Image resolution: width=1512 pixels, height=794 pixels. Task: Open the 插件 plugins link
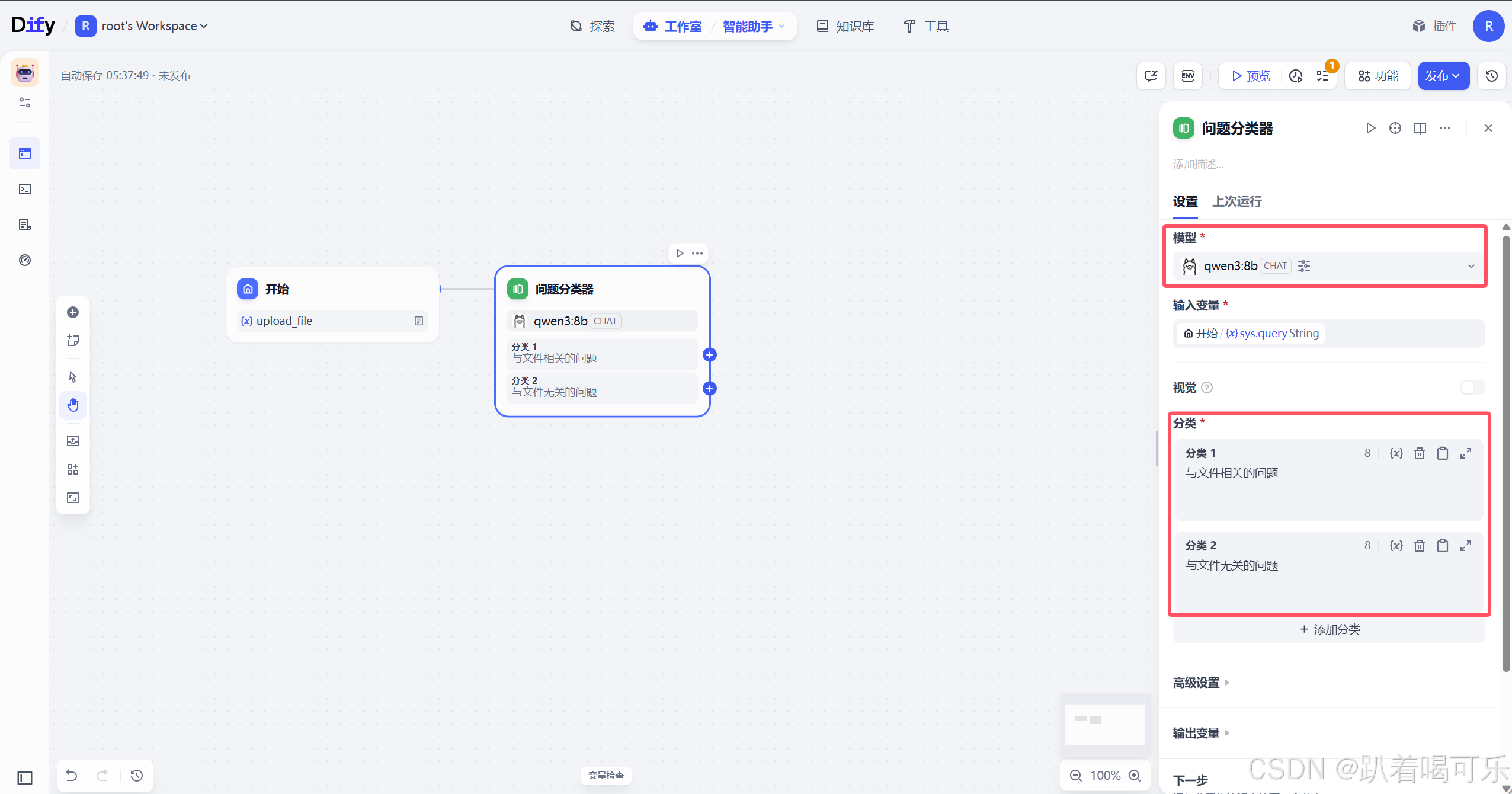pyautogui.click(x=1435, y=26)
